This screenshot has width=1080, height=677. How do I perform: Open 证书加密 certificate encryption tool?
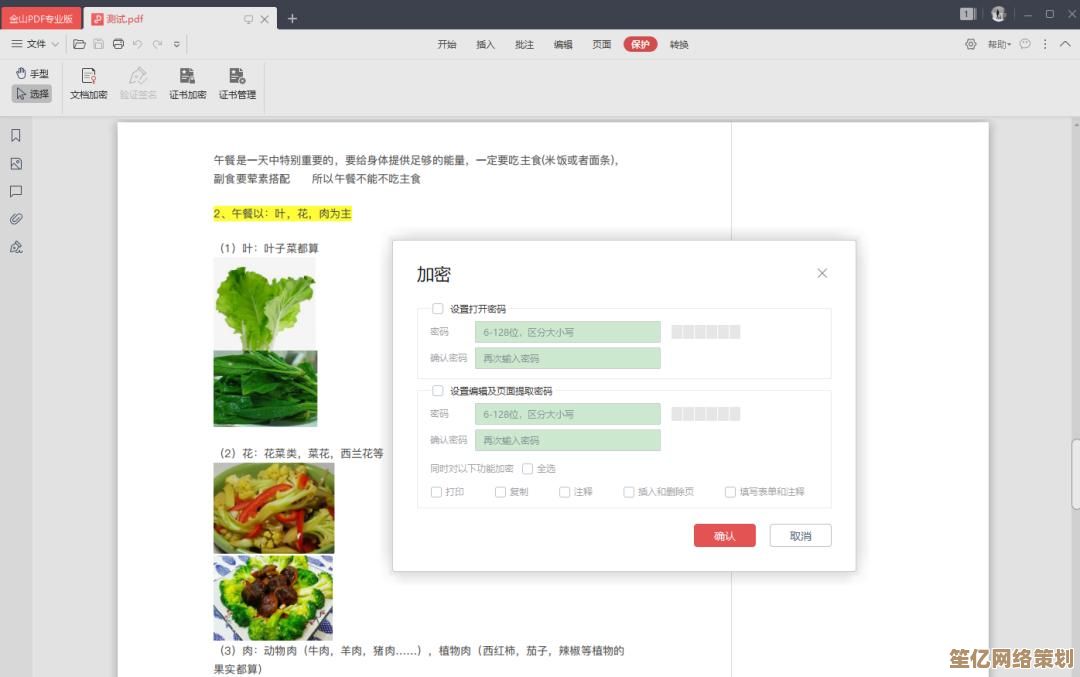pos(187,82)
